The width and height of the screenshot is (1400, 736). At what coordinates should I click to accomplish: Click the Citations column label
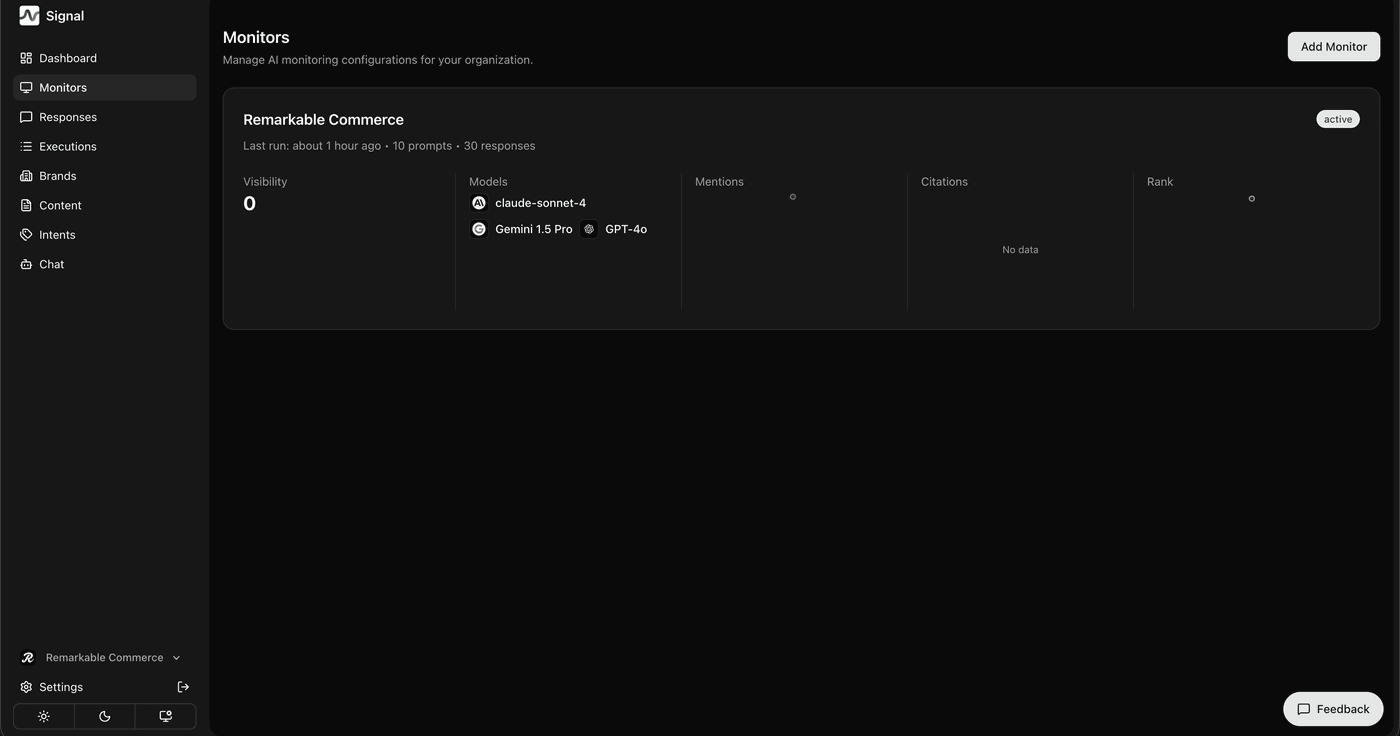click(x=944, y=182)
